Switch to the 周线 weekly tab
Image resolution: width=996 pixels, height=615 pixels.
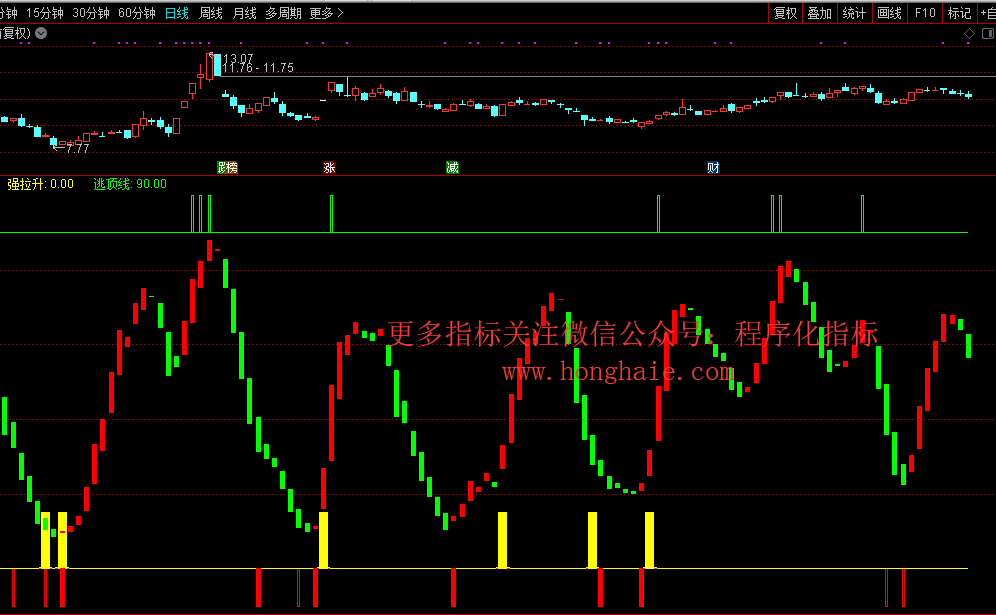point(211,13)
